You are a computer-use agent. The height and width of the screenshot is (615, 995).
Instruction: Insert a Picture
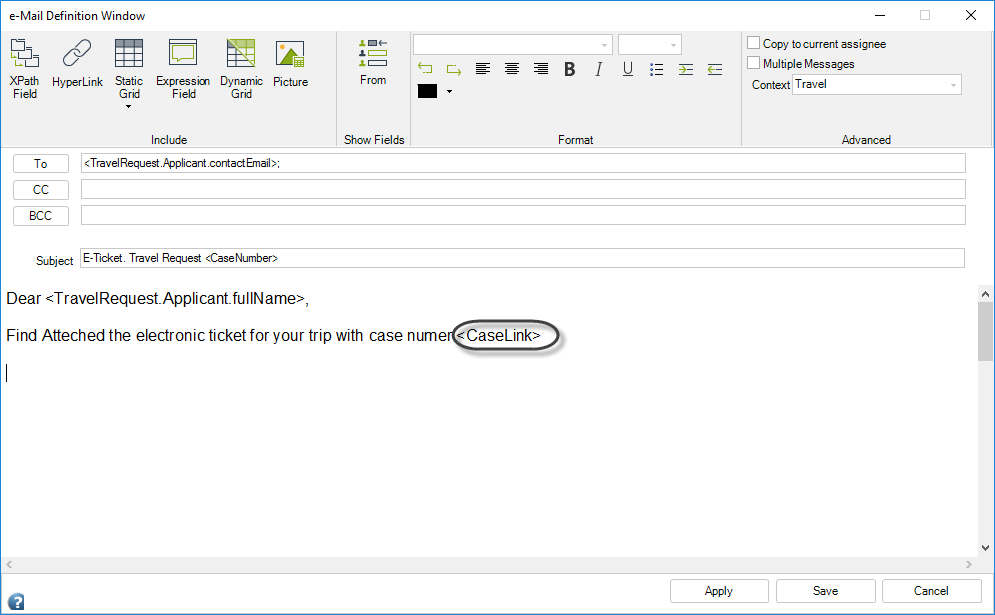(291, 63)
